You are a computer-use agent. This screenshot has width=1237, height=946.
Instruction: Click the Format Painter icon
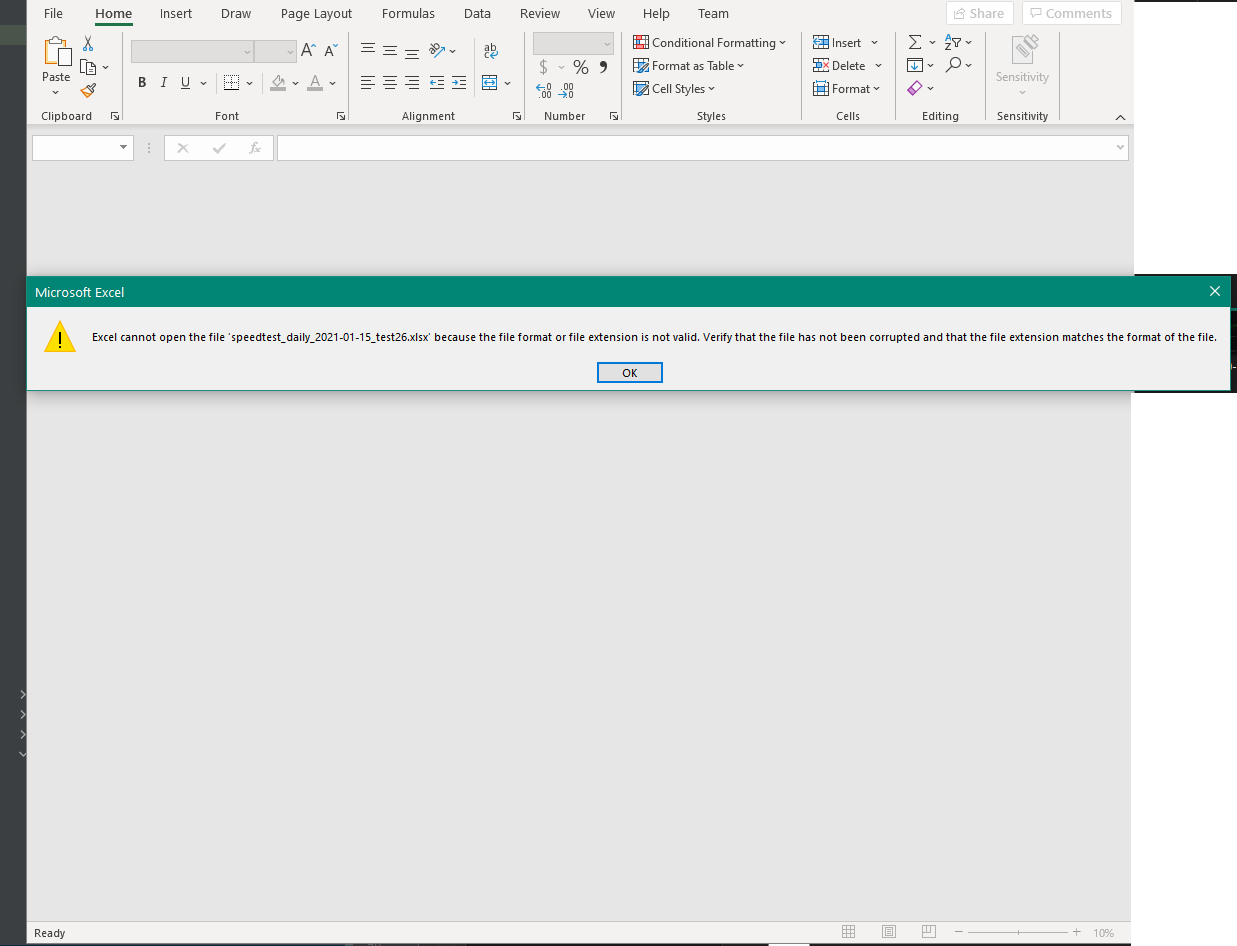88,89
